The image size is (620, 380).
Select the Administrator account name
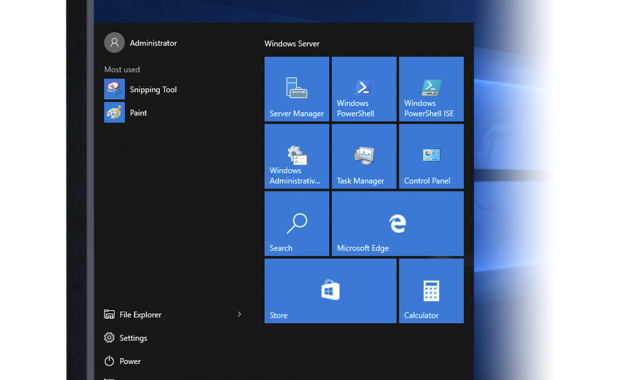pyautogui.click(x=153, y=43)
